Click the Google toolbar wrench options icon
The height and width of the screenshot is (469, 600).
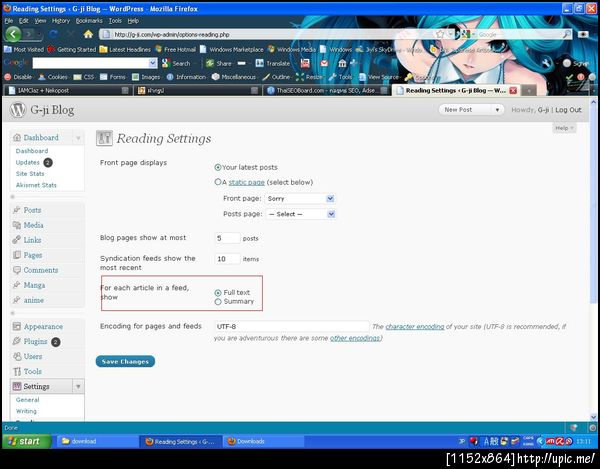click(546, 63)
